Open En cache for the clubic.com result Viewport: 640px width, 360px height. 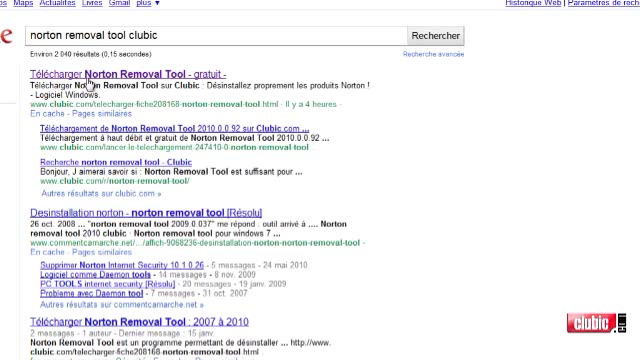47,113
